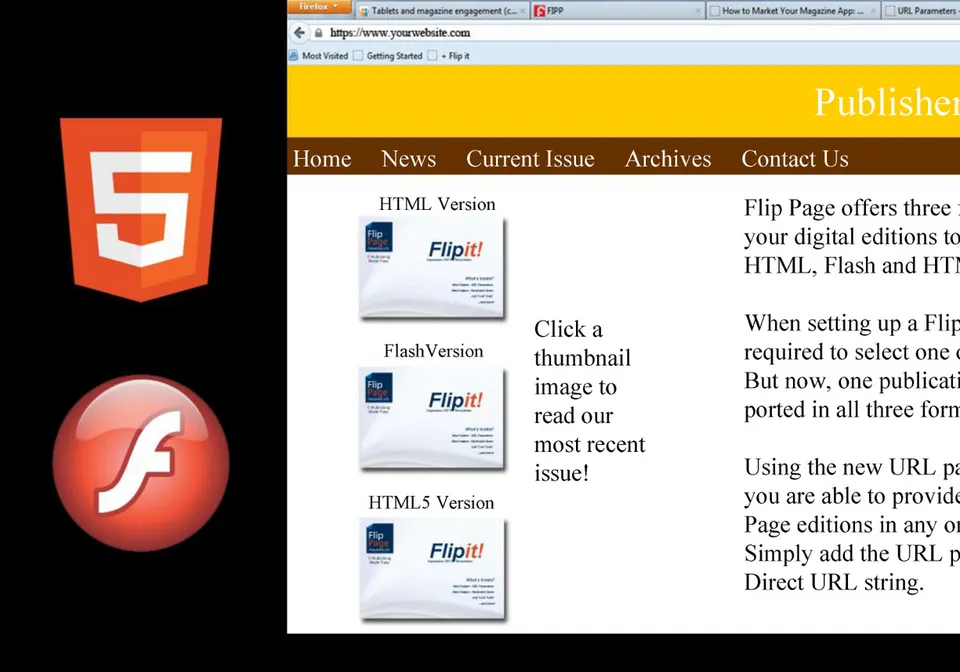Click the padlock icon in address bar

tap(319, 33)
